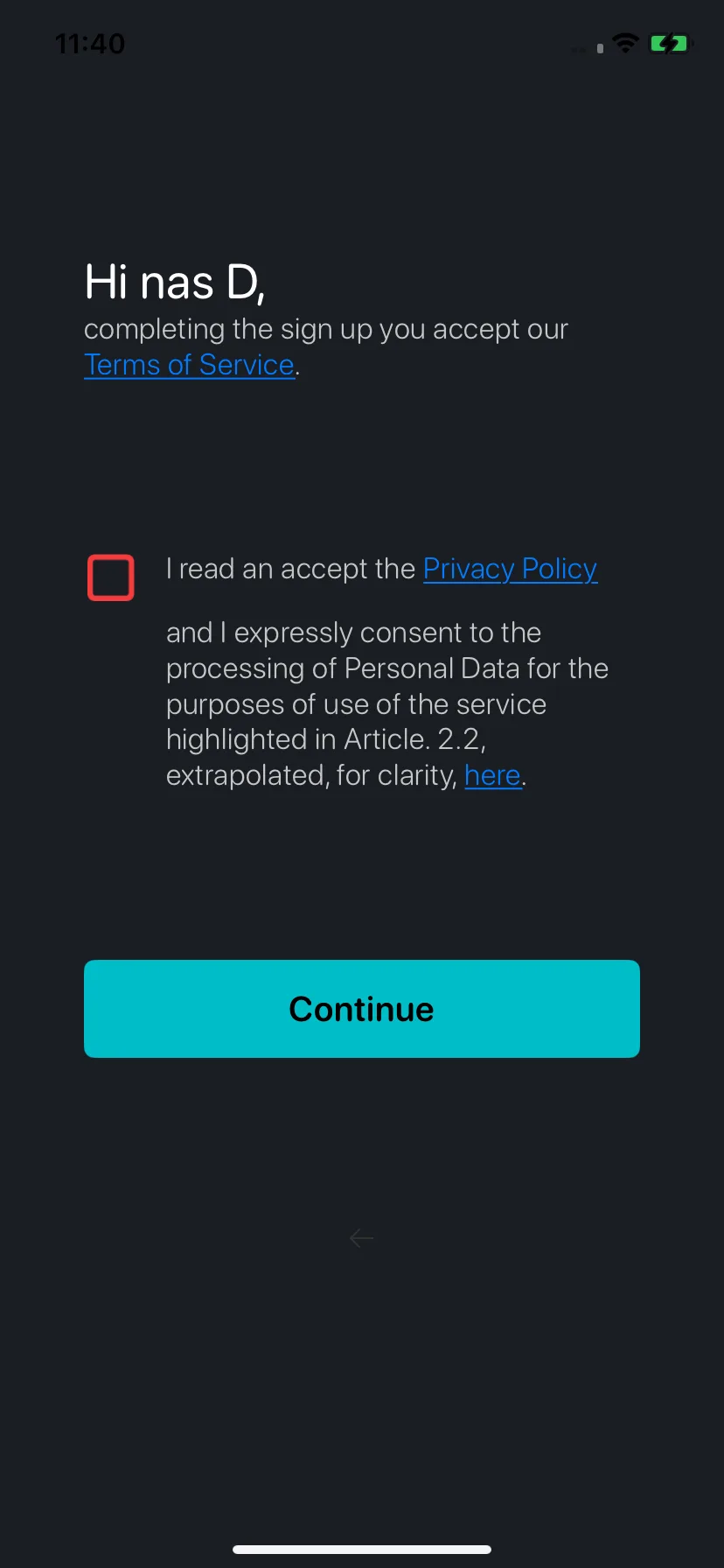Follow the "here" link after clarity
The image size is (724, 1568).
pos(493,775)
